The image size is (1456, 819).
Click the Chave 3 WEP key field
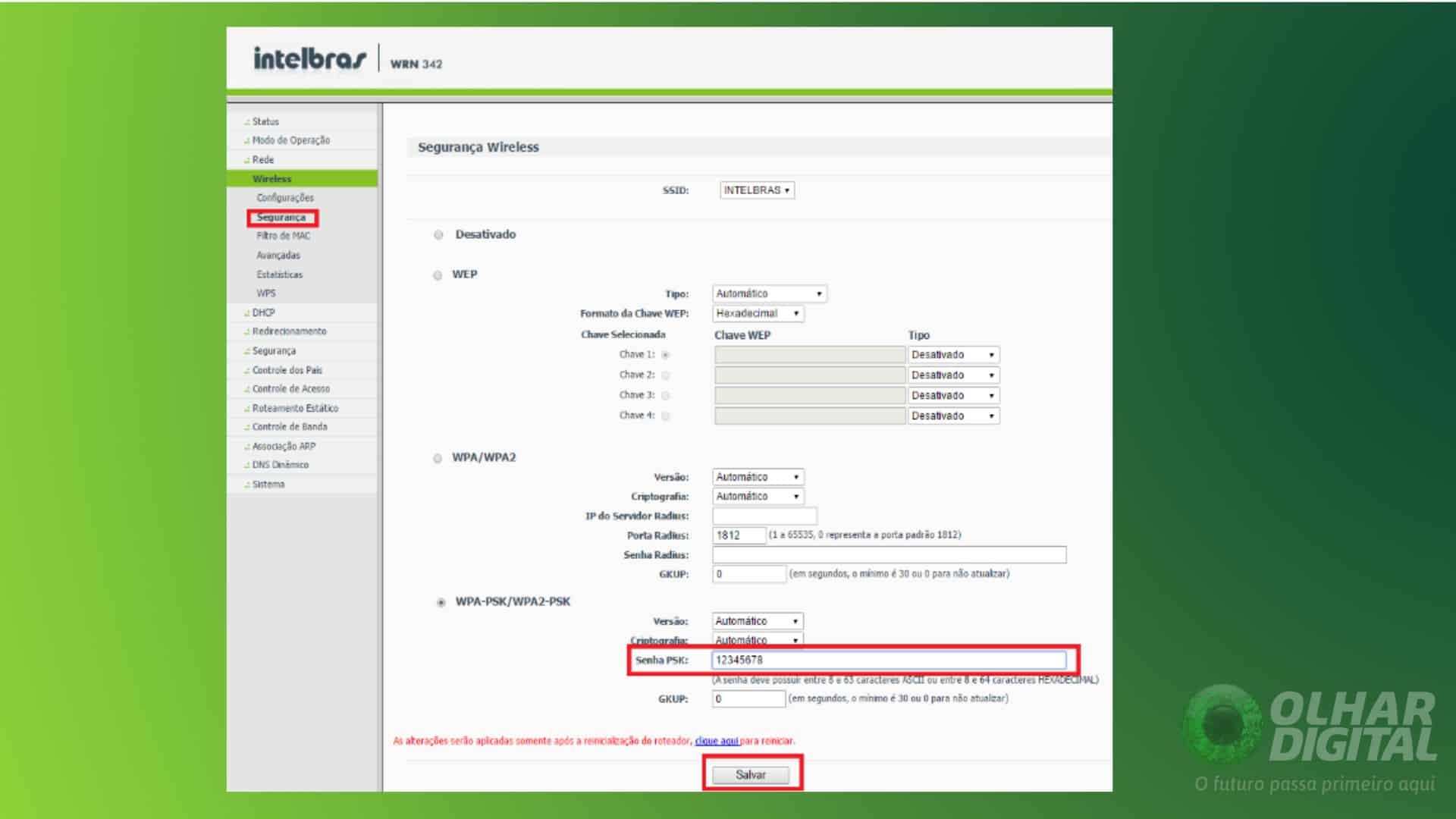click(x=810, y=396)
